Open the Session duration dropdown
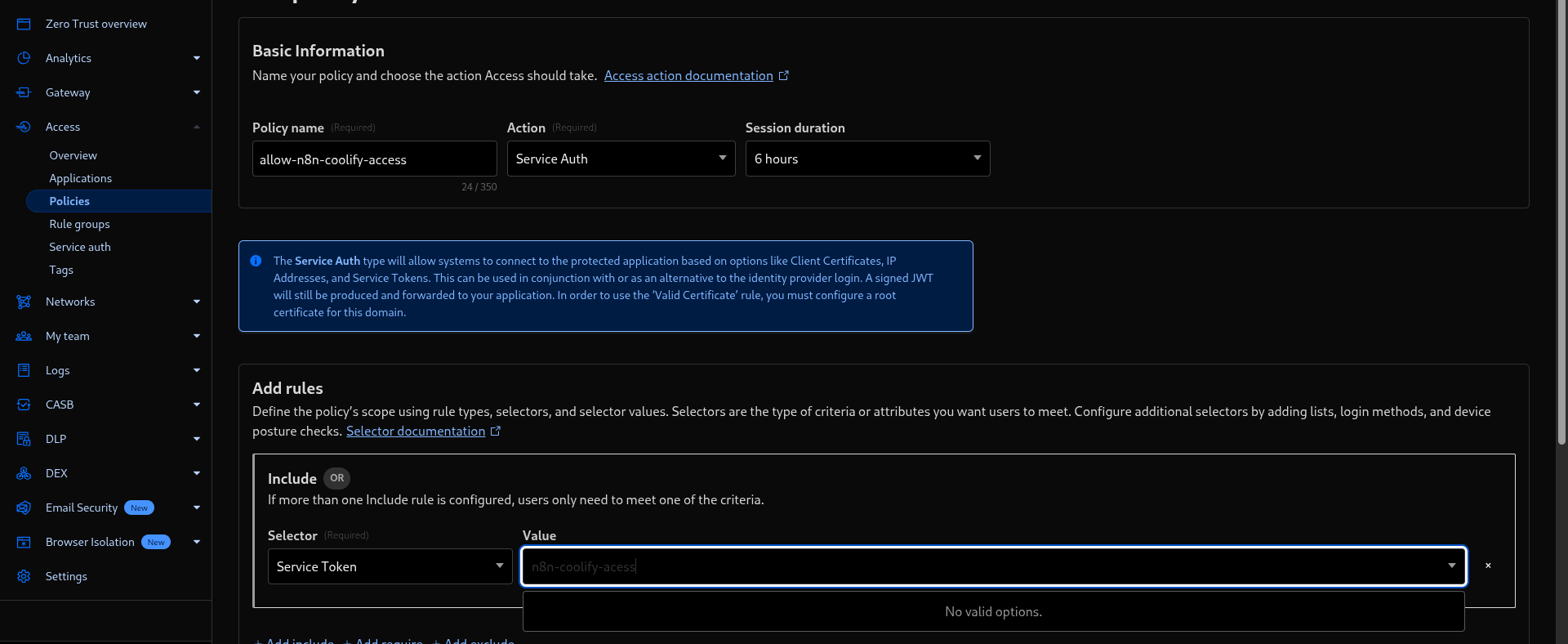 coord(867,159)
